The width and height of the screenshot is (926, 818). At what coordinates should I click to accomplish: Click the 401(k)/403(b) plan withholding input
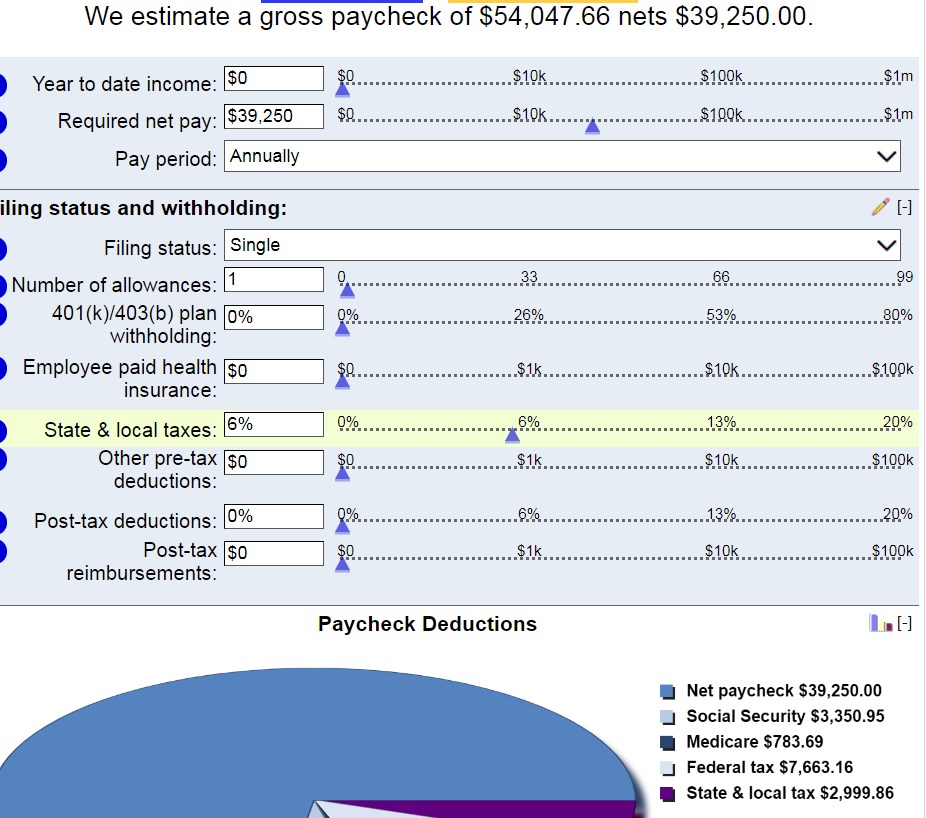coord(274,317)
